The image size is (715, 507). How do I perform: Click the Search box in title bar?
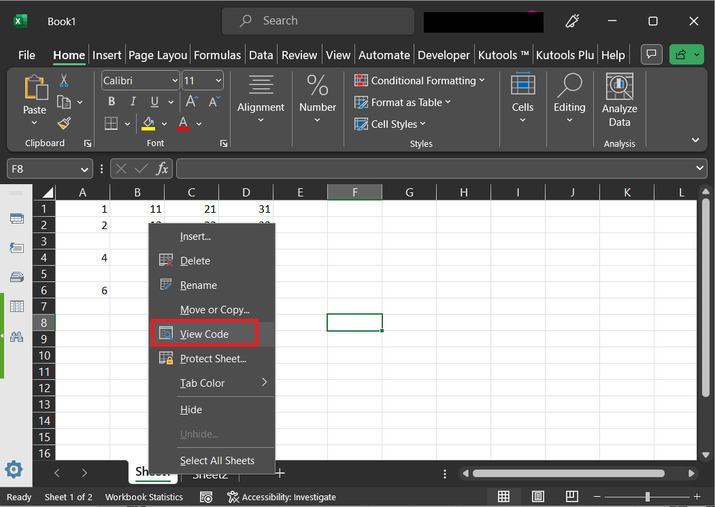click(x=317, y=21)
